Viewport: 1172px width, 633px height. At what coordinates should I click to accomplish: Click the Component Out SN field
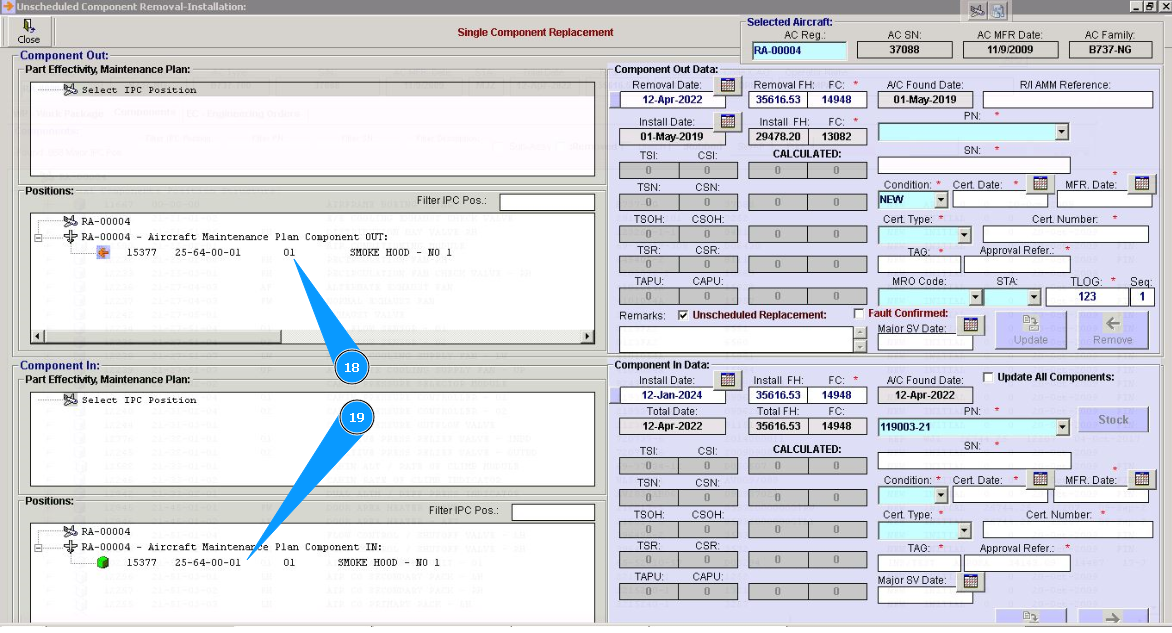(974, 164)
